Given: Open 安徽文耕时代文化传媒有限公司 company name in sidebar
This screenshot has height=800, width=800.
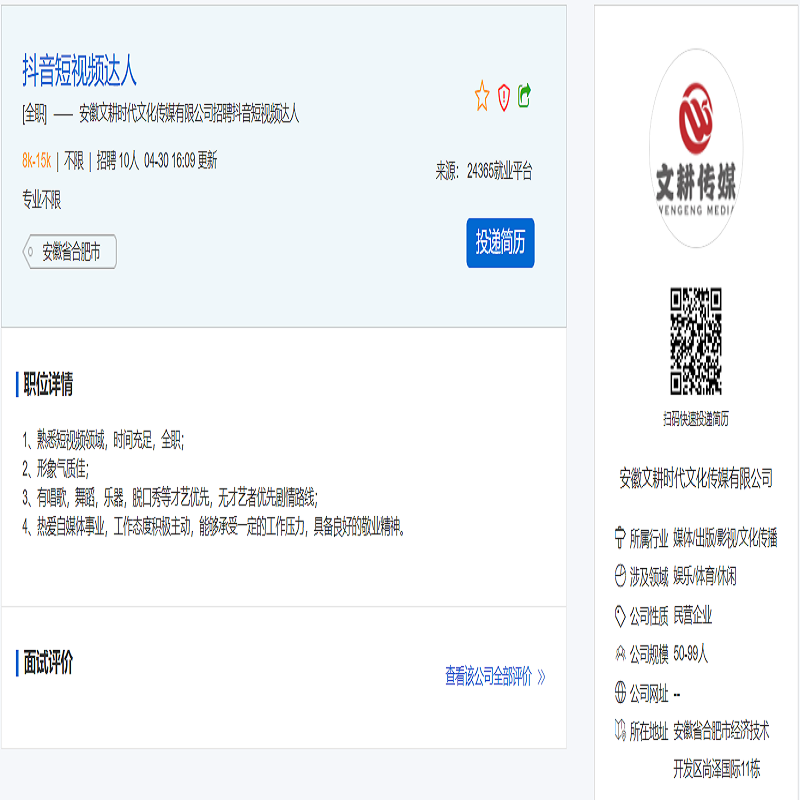Looking at the screenshot, I should 696,478.
